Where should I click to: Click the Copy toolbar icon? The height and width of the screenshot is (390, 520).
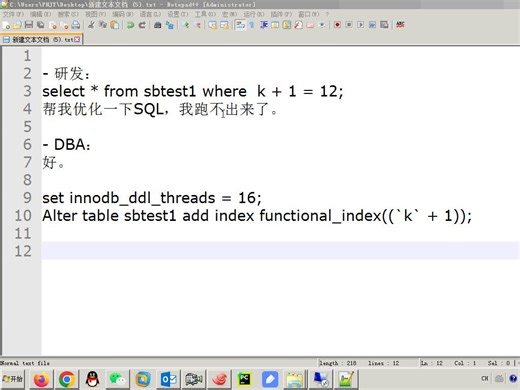tap(103, 25)
